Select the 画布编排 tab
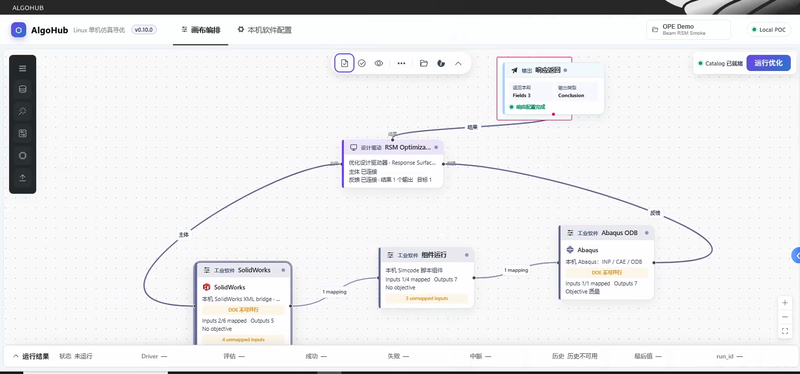 click(201, 30)
